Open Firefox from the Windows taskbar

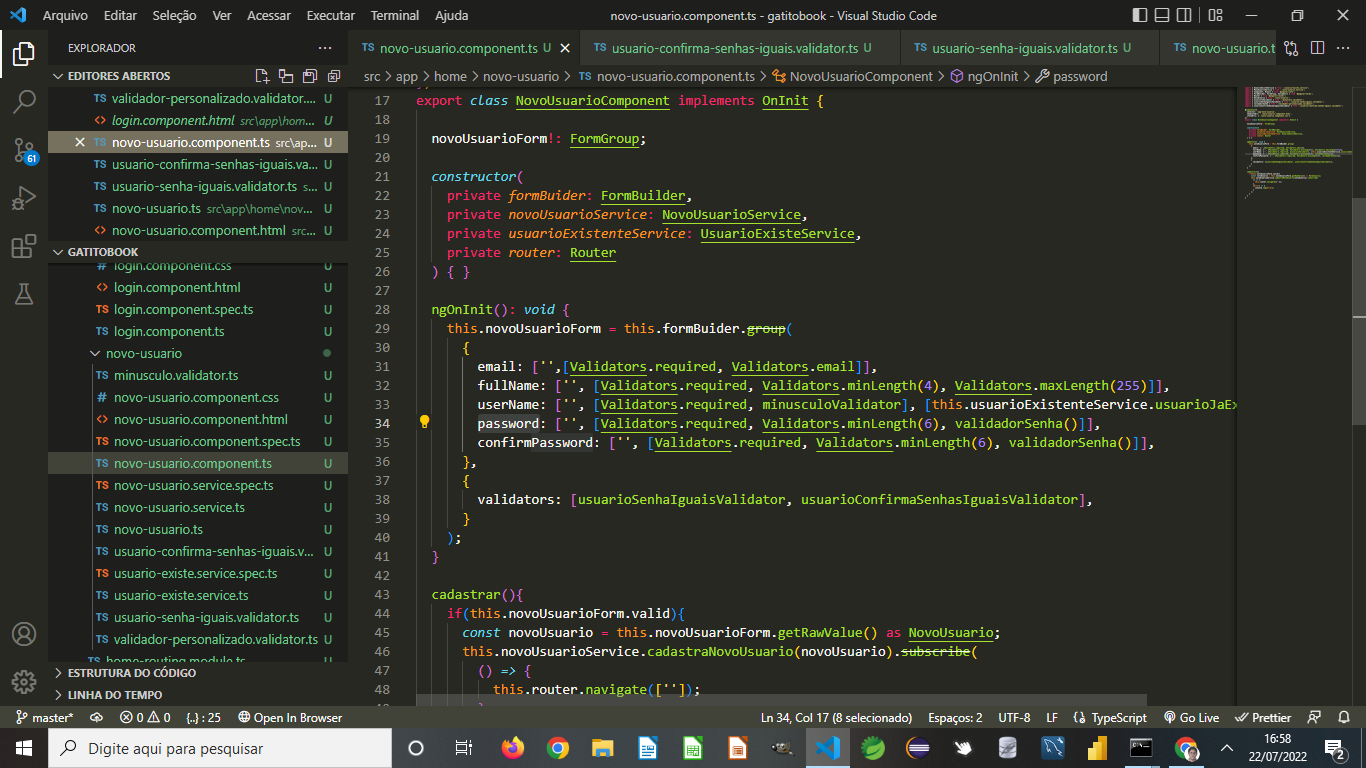513,748
